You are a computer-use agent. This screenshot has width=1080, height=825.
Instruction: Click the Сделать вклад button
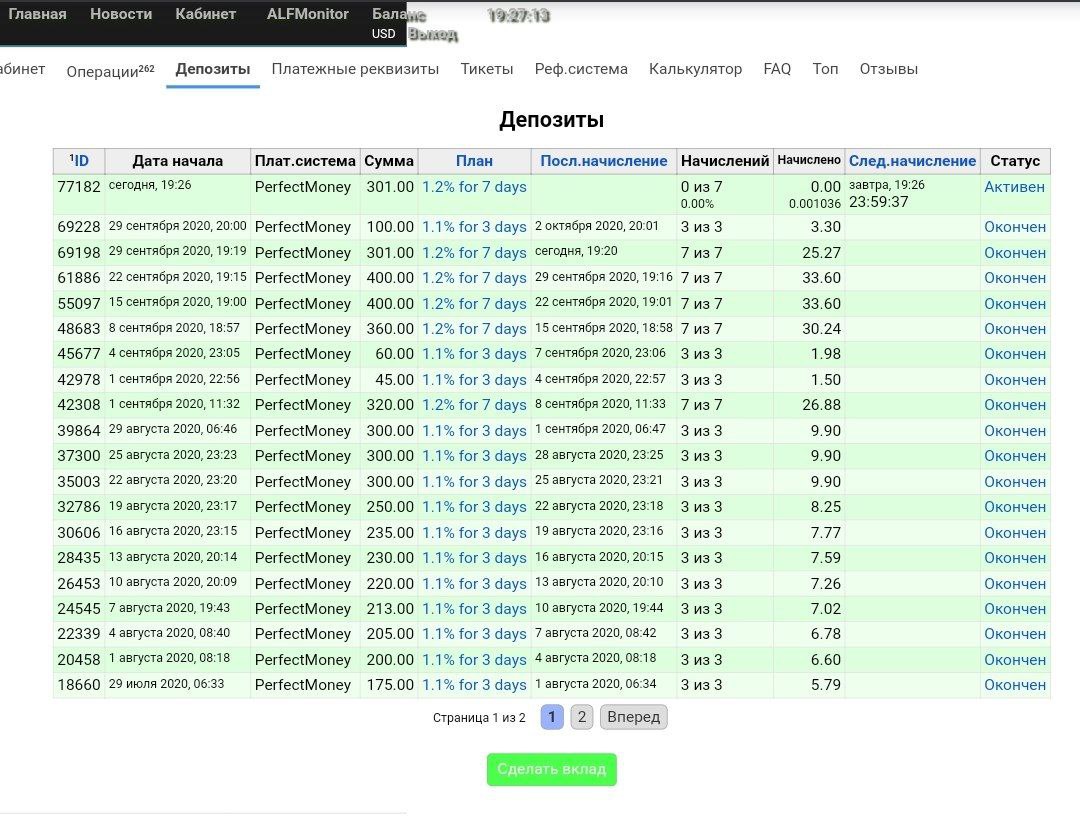[552, 769]
